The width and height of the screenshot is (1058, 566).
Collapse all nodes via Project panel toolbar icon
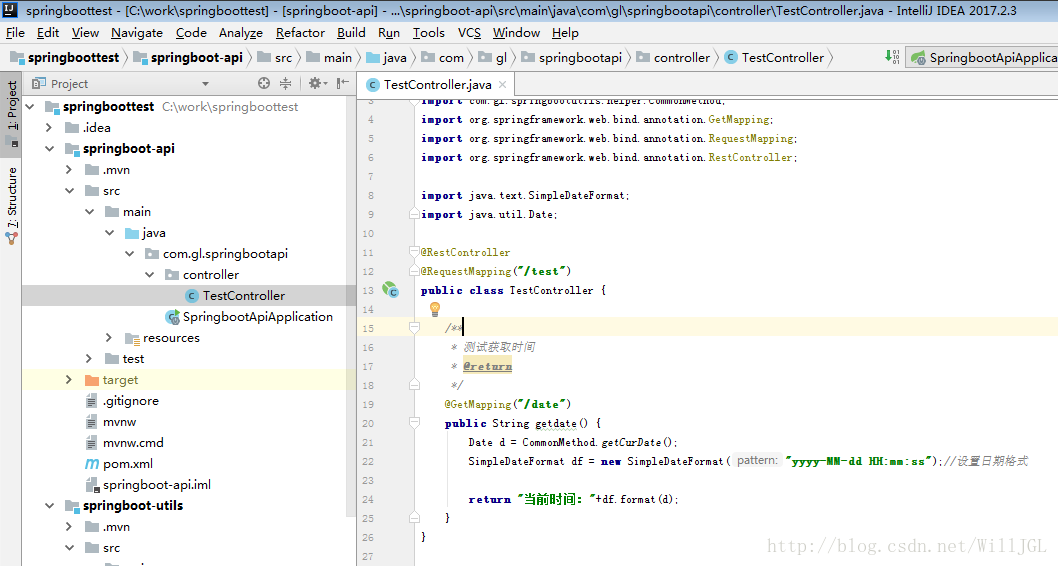[x=286, y=84]
